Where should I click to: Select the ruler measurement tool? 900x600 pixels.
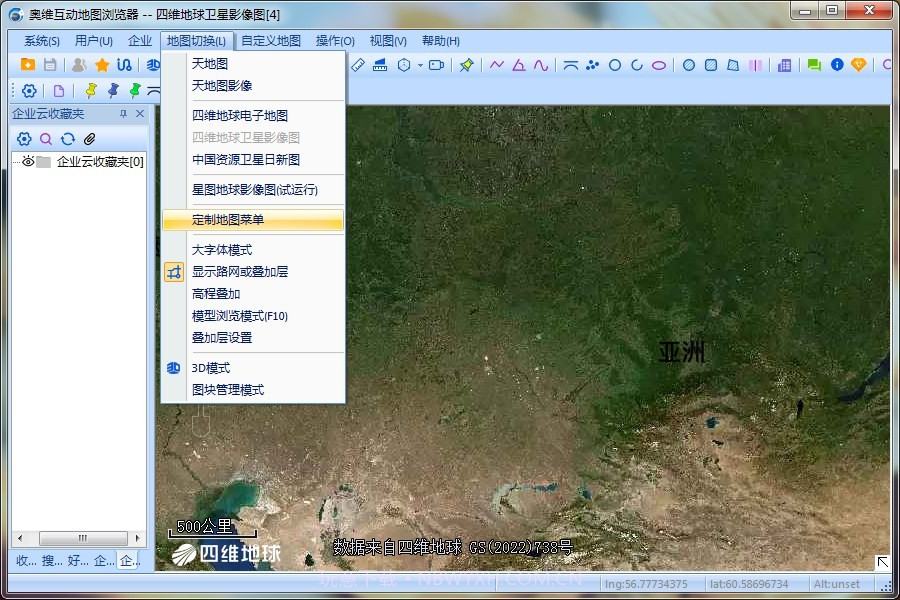tap(359, 64)
